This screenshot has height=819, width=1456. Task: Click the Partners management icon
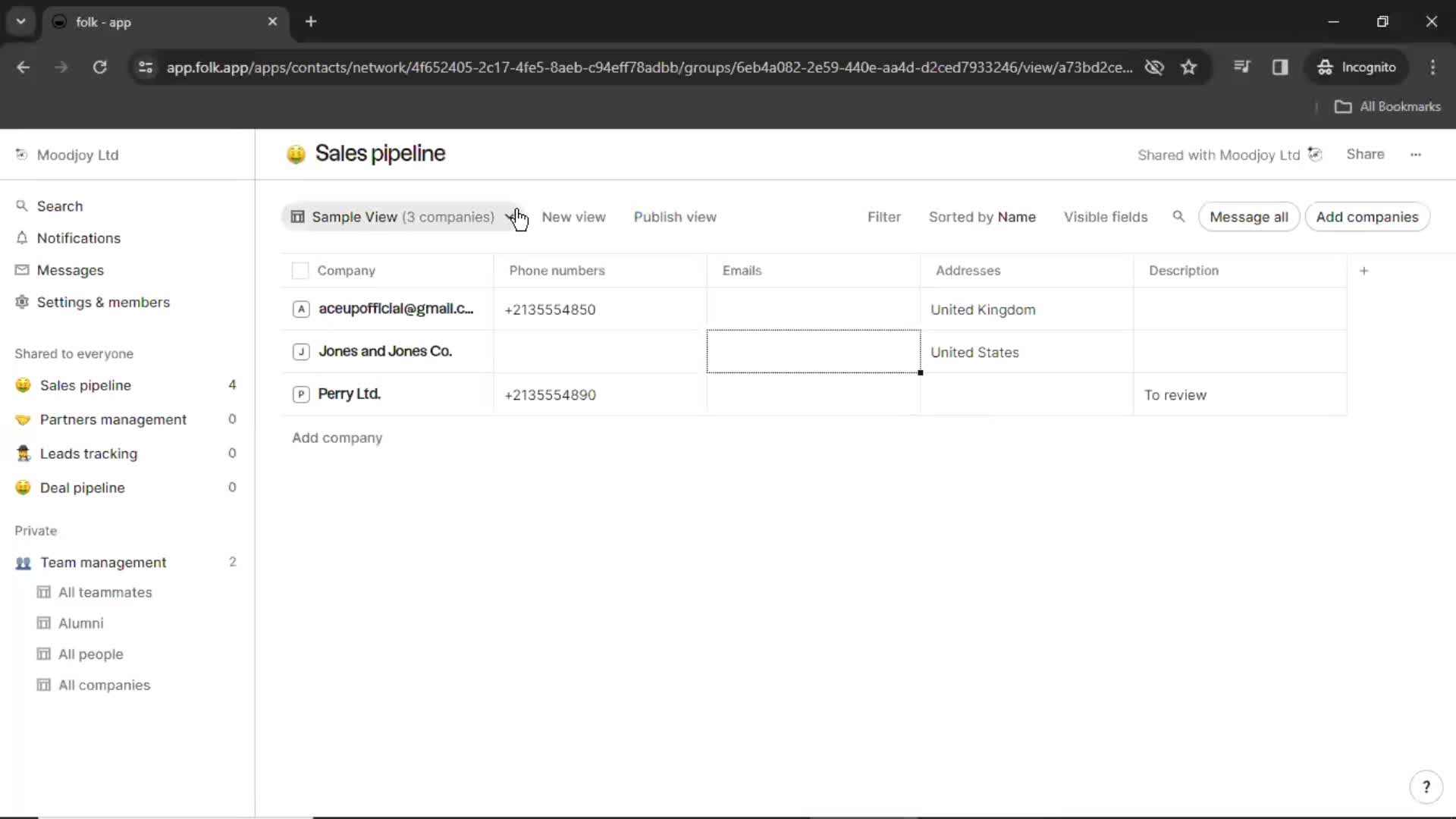click(23, 419)
